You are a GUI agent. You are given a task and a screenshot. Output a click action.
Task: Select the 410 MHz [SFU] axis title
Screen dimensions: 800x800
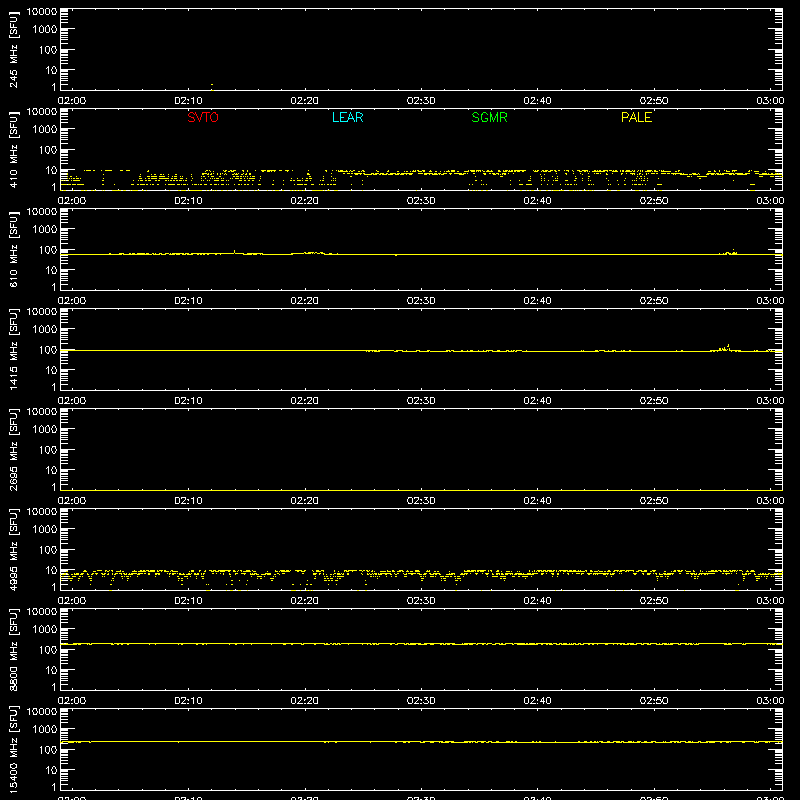13,149
